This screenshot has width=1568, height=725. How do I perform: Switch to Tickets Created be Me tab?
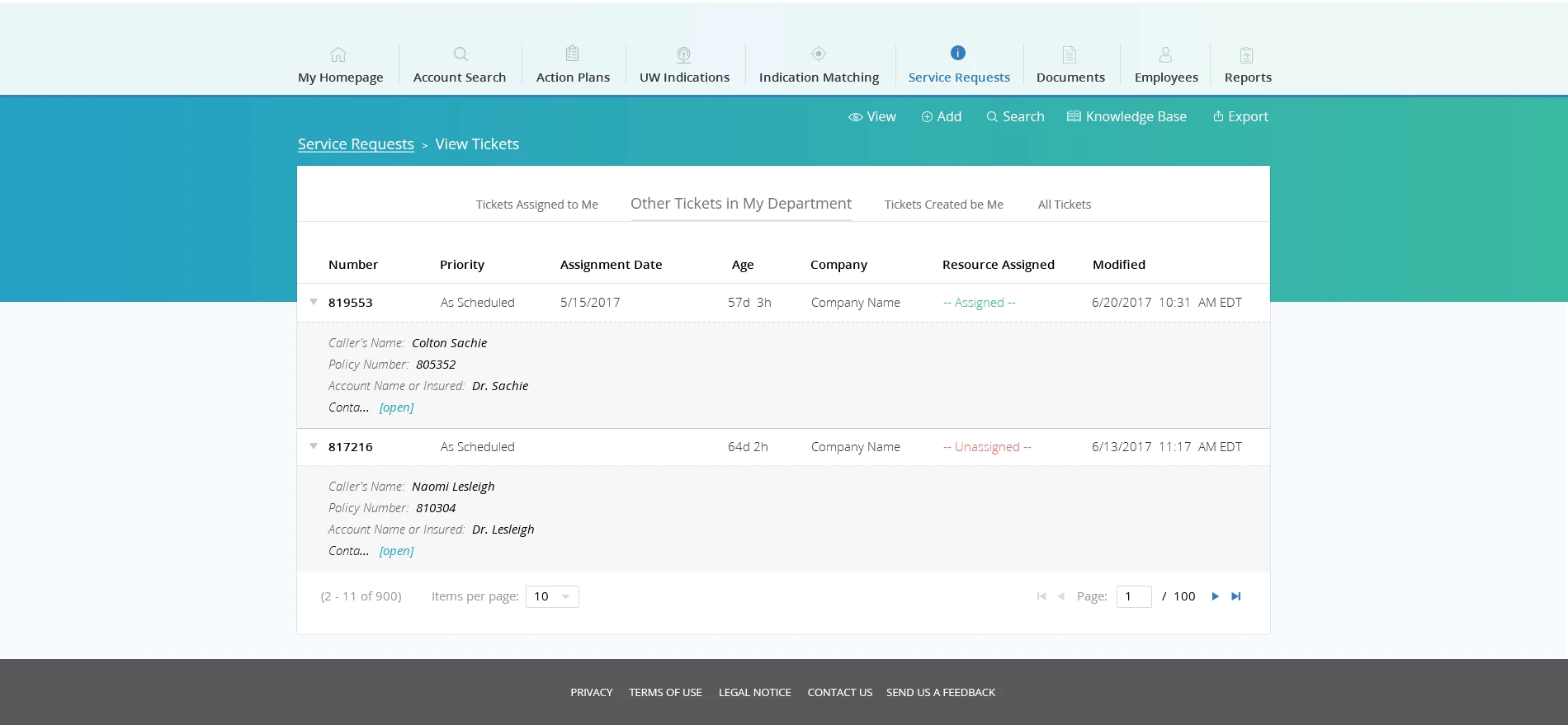943,205
